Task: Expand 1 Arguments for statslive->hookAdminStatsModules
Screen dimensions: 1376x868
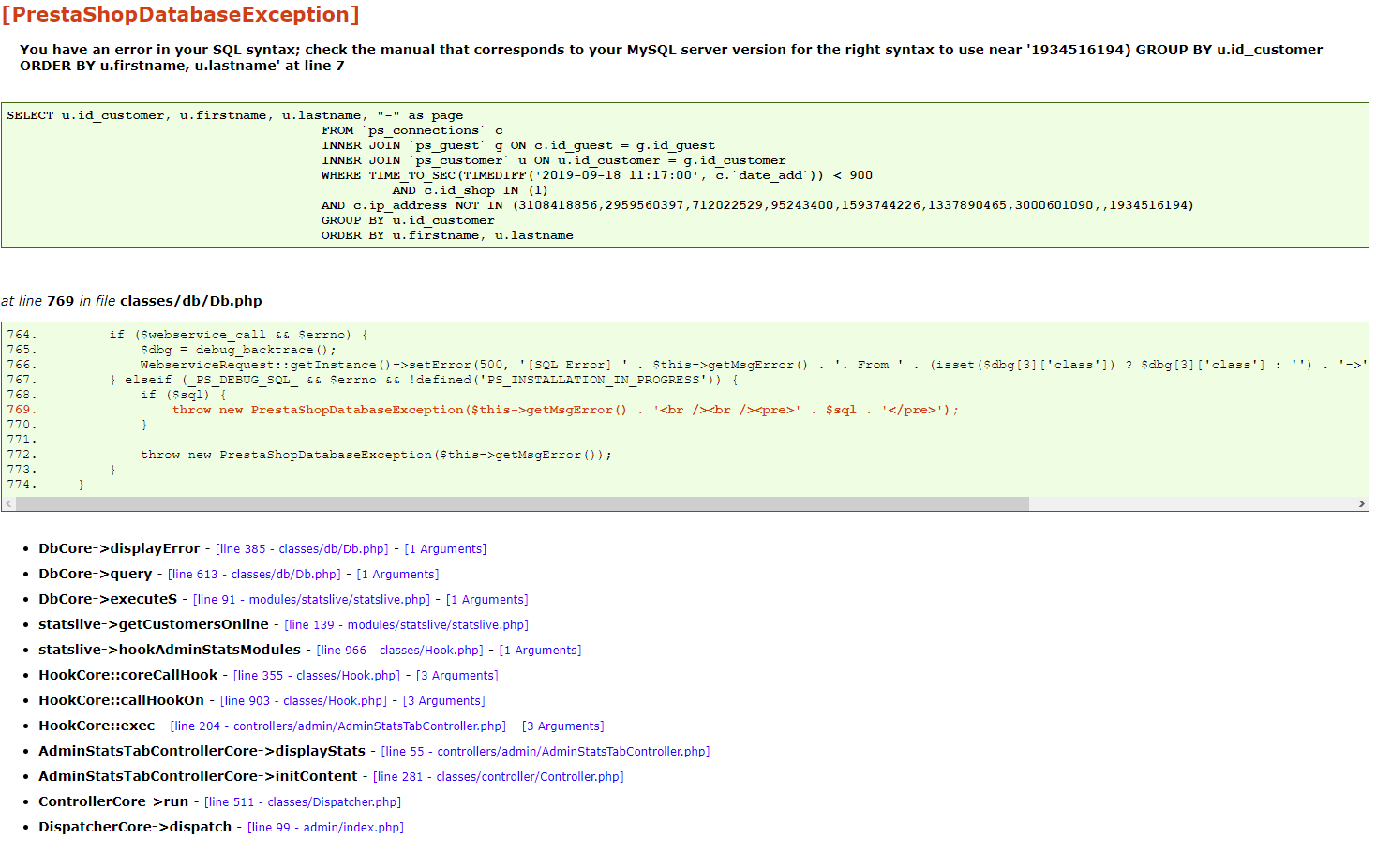Action: [x=540, y=651]
